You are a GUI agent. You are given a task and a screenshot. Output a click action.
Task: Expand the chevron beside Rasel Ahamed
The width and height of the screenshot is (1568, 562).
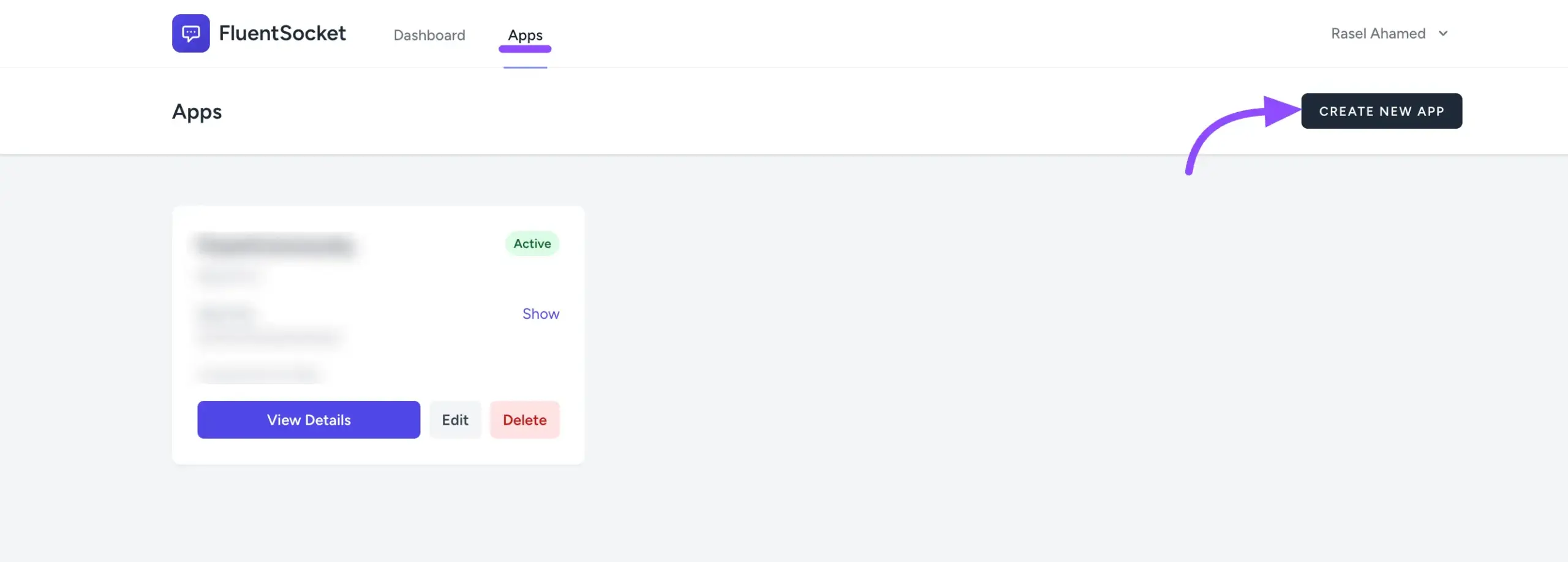(x=1443, y=34)
